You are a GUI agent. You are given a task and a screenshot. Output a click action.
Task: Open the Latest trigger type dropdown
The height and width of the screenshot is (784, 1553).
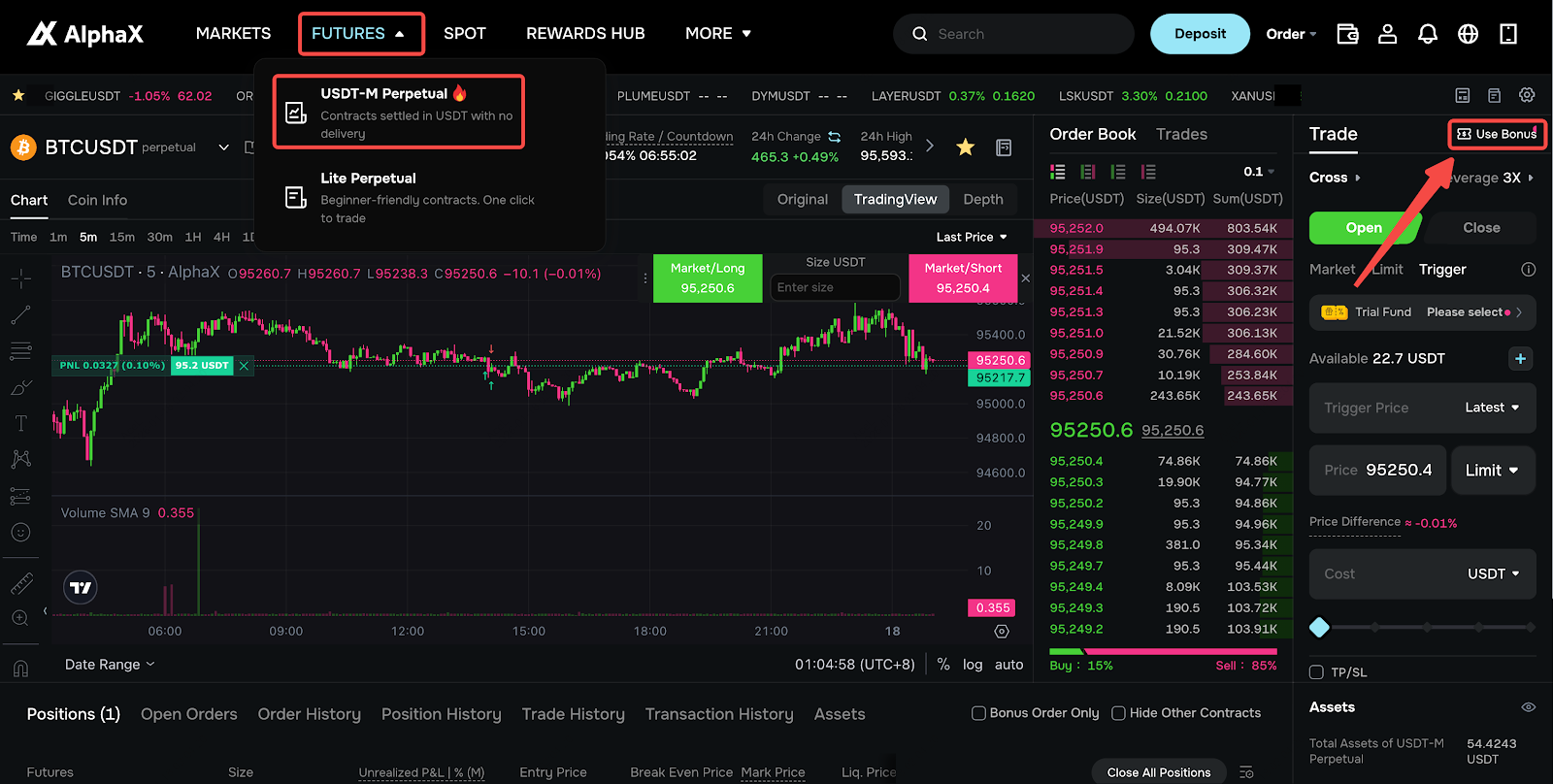[1492, 408]
